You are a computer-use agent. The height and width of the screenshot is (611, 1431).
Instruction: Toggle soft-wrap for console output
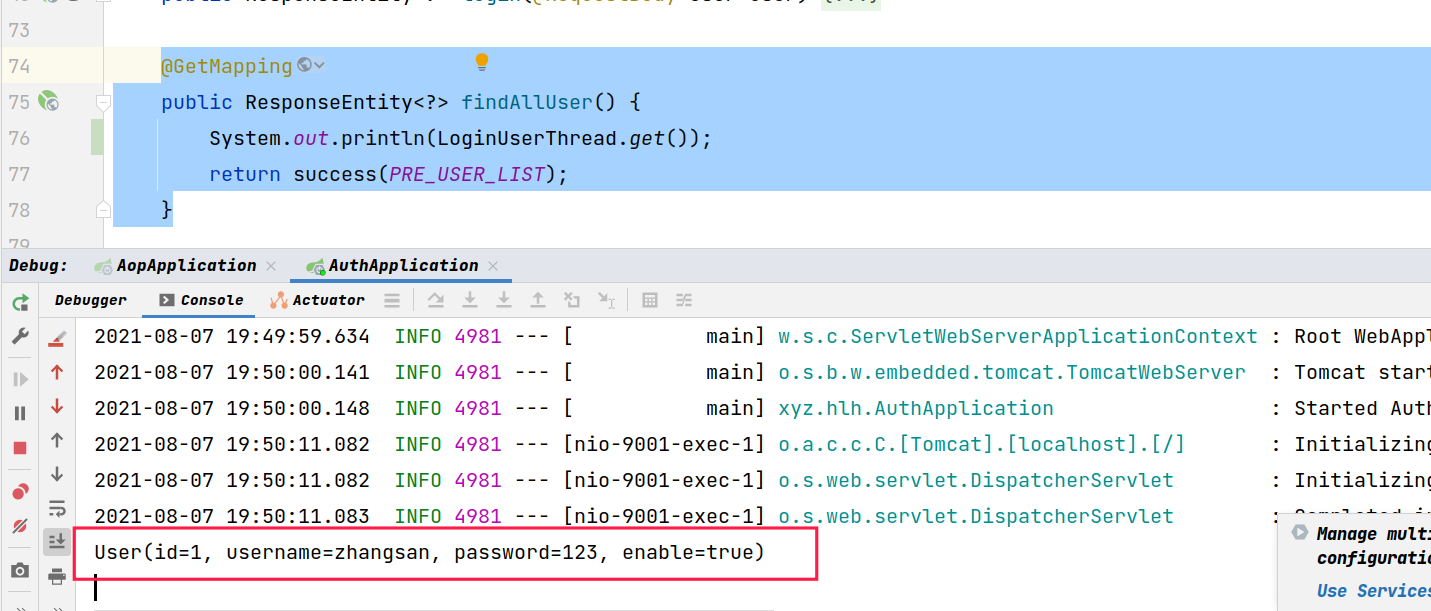pyautogui.click(x=57, y=509)
